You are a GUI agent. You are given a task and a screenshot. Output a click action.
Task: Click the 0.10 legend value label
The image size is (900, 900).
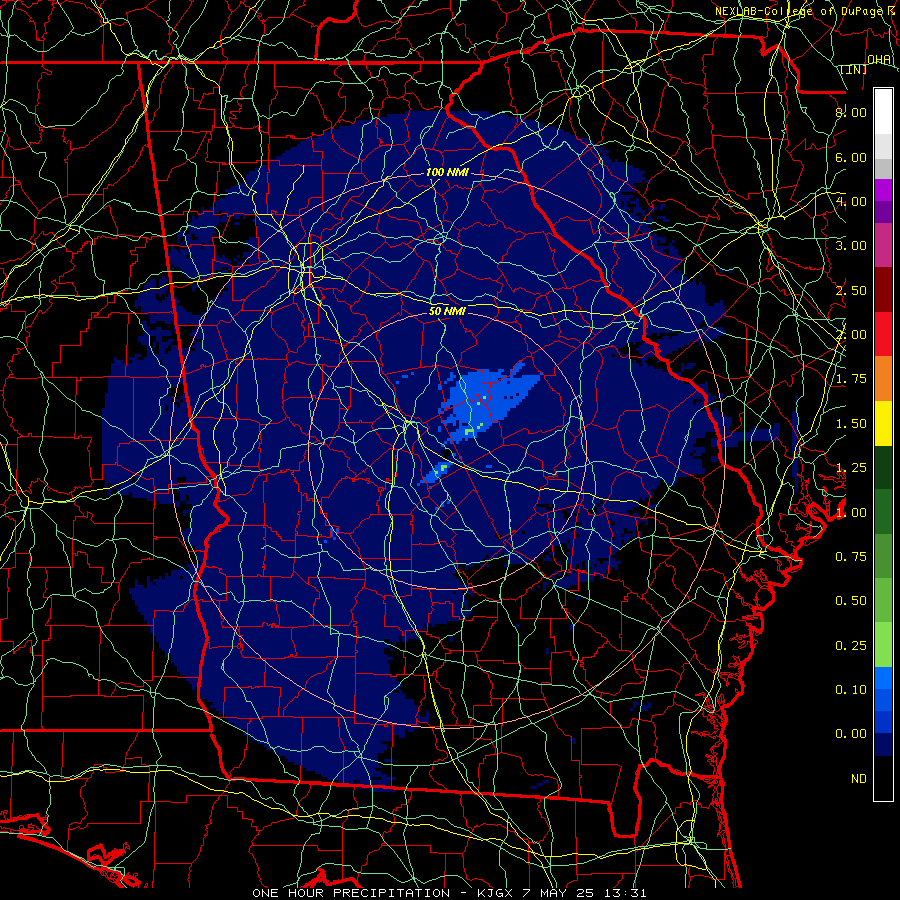click(x=851, y=690)
